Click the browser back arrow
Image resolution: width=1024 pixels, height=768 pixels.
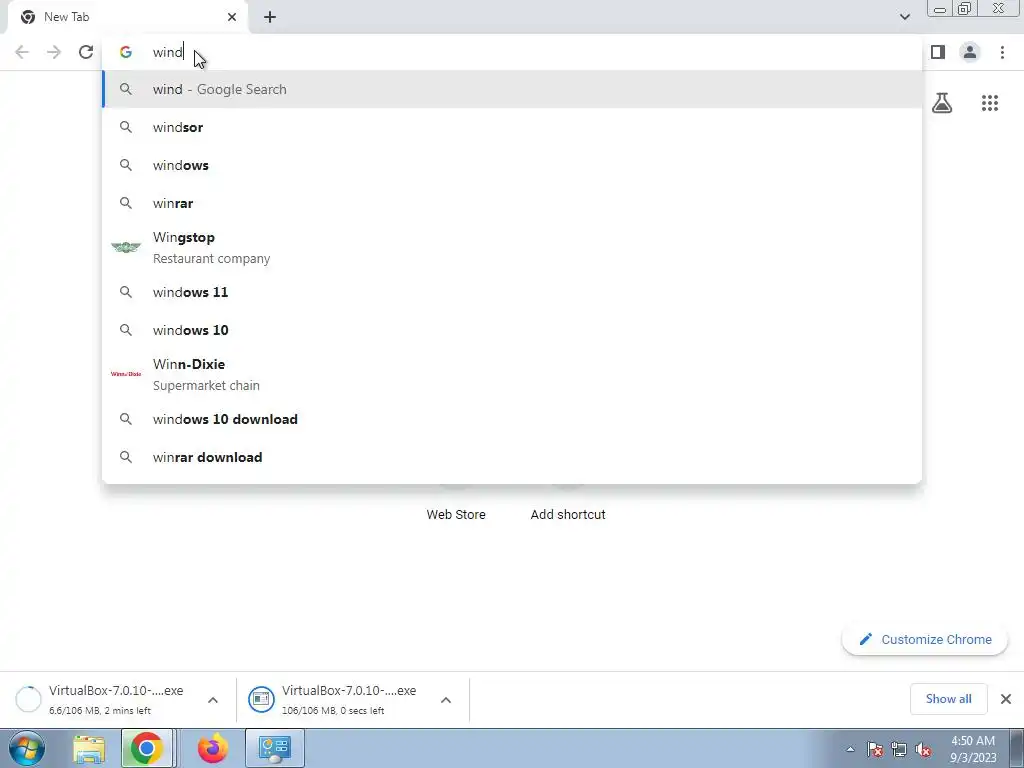pyautogui.click(x=22, y=52)
